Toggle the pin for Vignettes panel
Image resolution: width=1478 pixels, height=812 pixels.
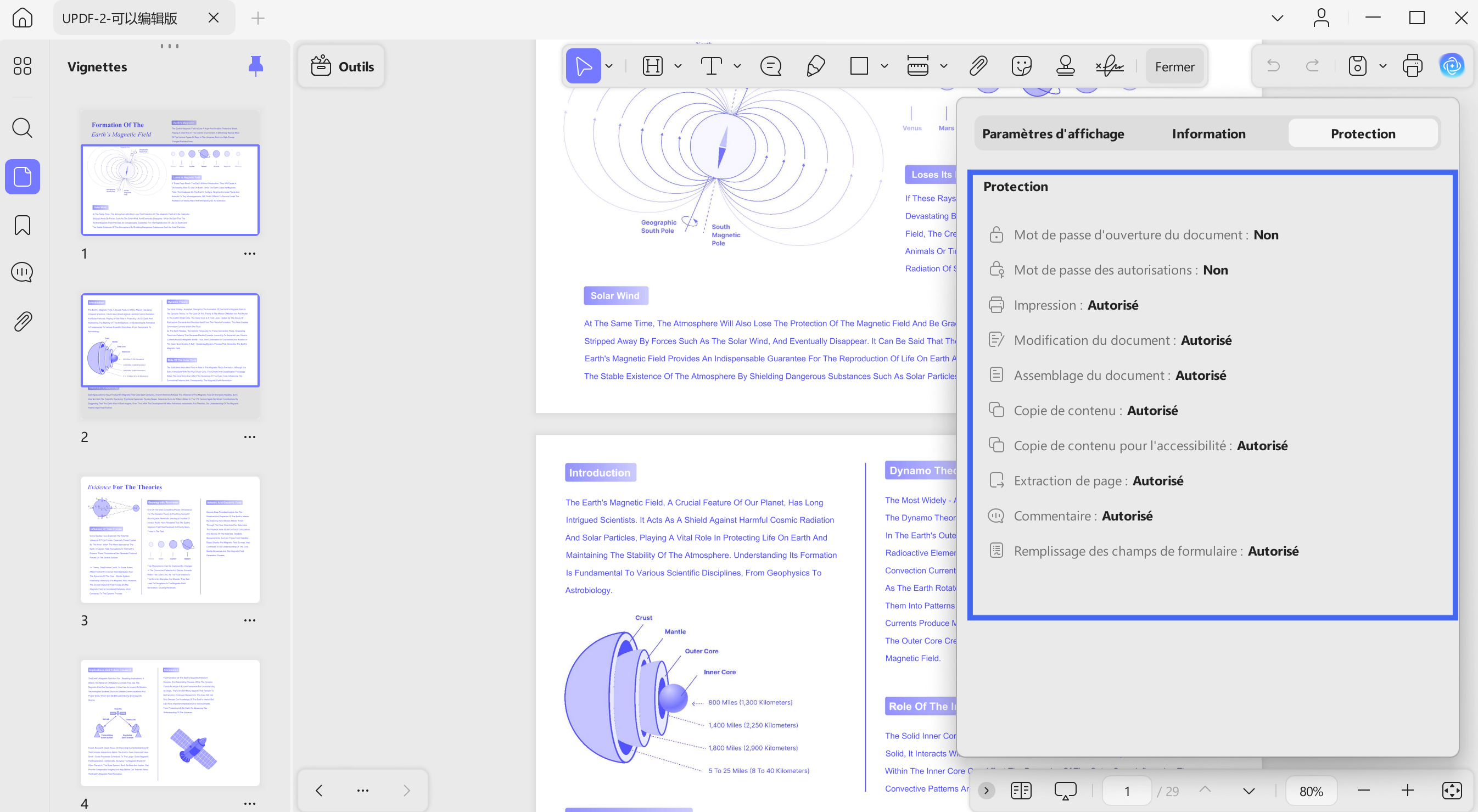(255, 66)
